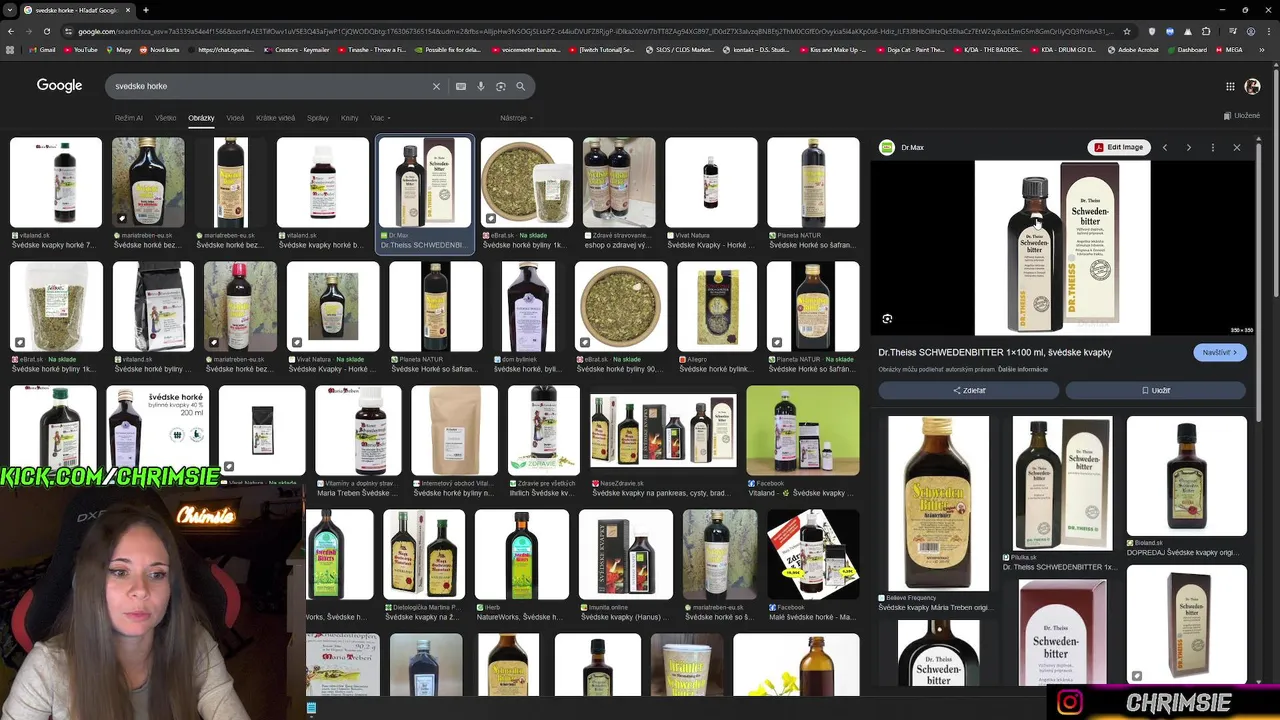Open the NaseZdravie.sk pankreas thumbnail
The image size is (1280, 720).
pos(663,430)
